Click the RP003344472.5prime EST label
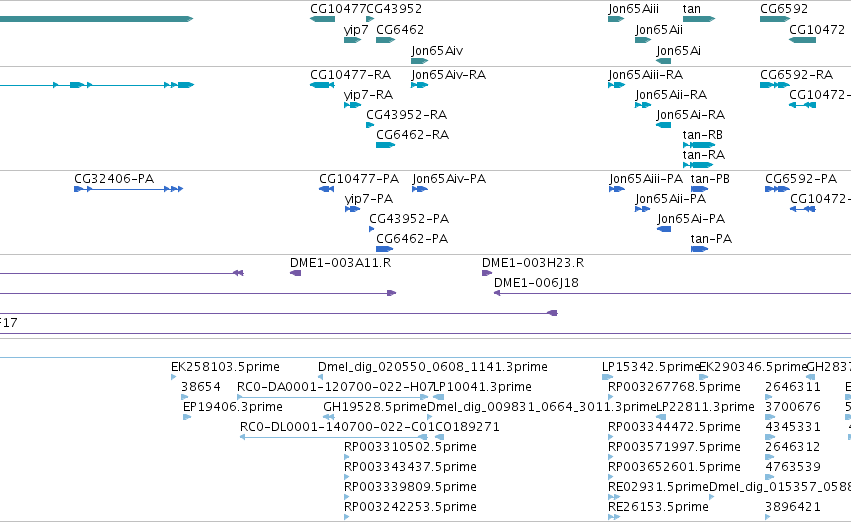The width and height of the screenshot is (851, 522). click(x=674, y=427)
